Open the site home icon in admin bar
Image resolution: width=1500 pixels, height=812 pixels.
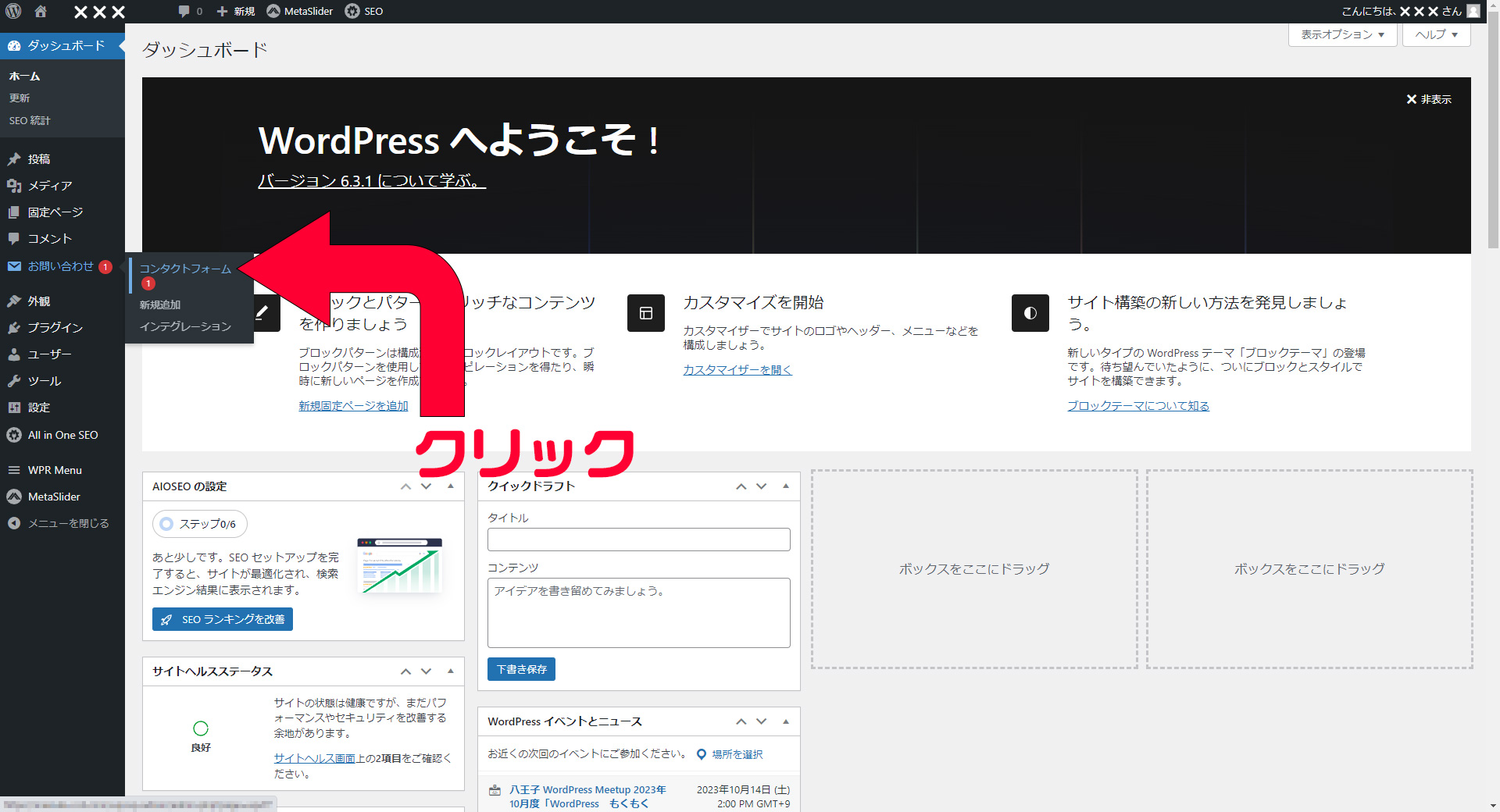tap(41, 11)
